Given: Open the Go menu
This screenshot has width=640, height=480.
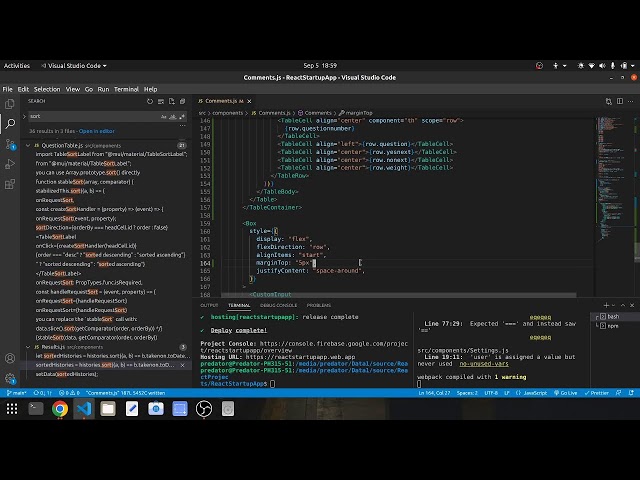Looking at the screenshot, I should coord(89,89).
